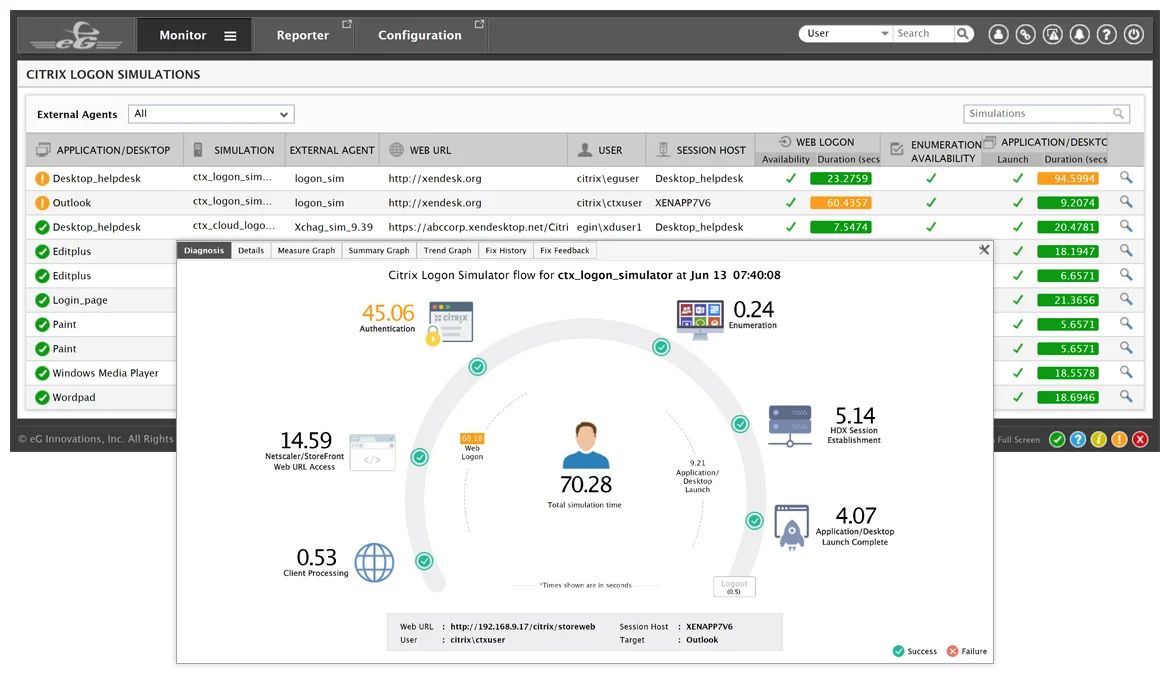
Task: Click the blue question status icon in footer
Action: click(x=1077, y=440)
